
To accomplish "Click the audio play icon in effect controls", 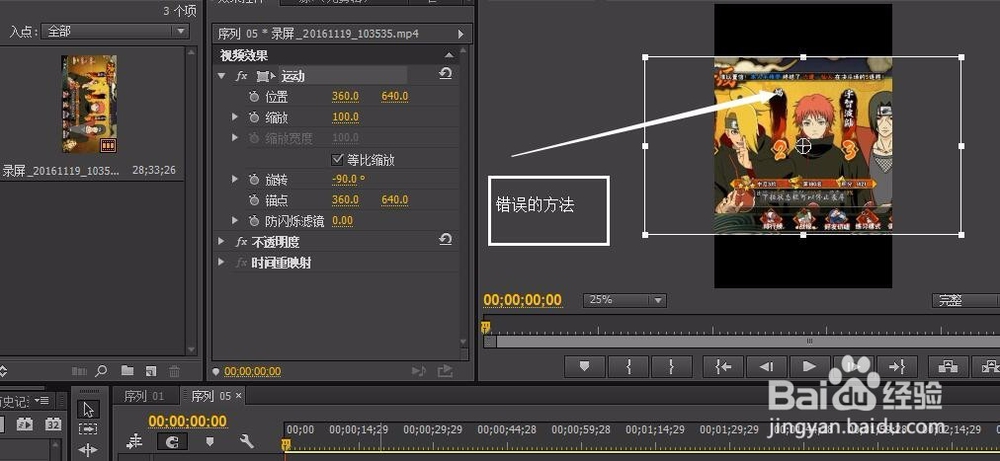I will coord(418,370).
